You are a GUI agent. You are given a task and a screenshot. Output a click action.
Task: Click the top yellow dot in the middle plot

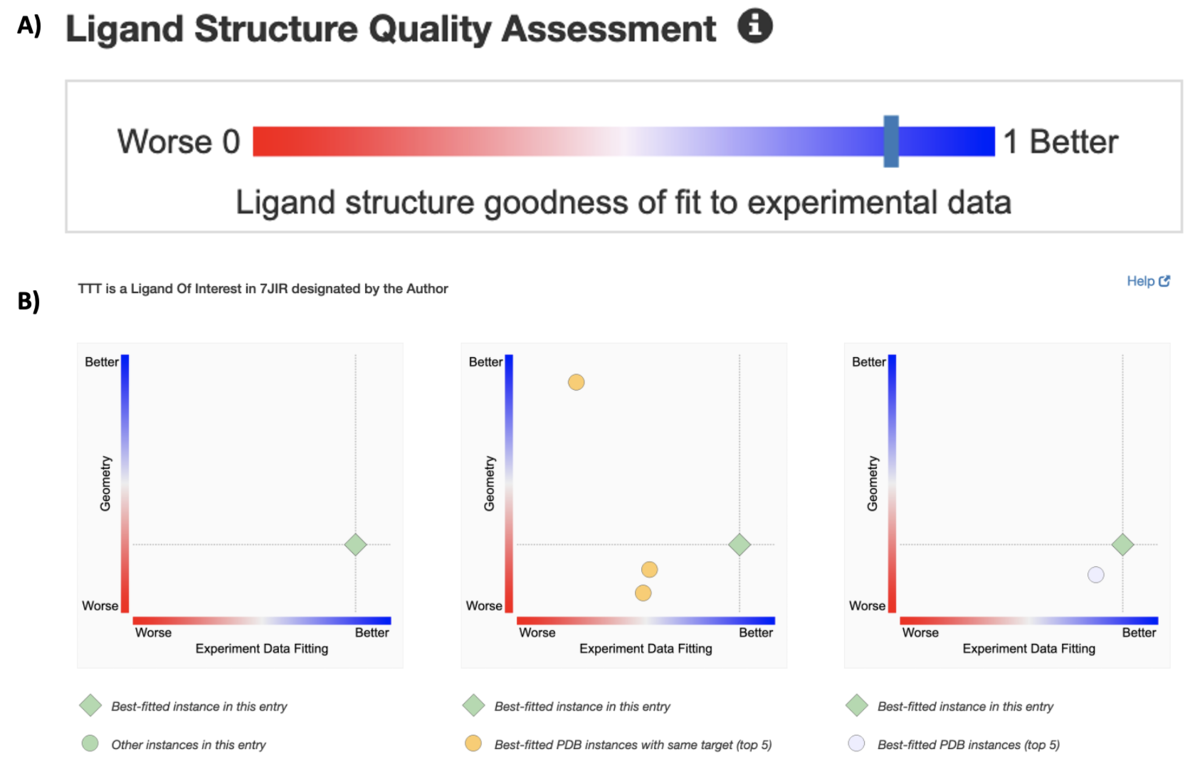point(577,381)
